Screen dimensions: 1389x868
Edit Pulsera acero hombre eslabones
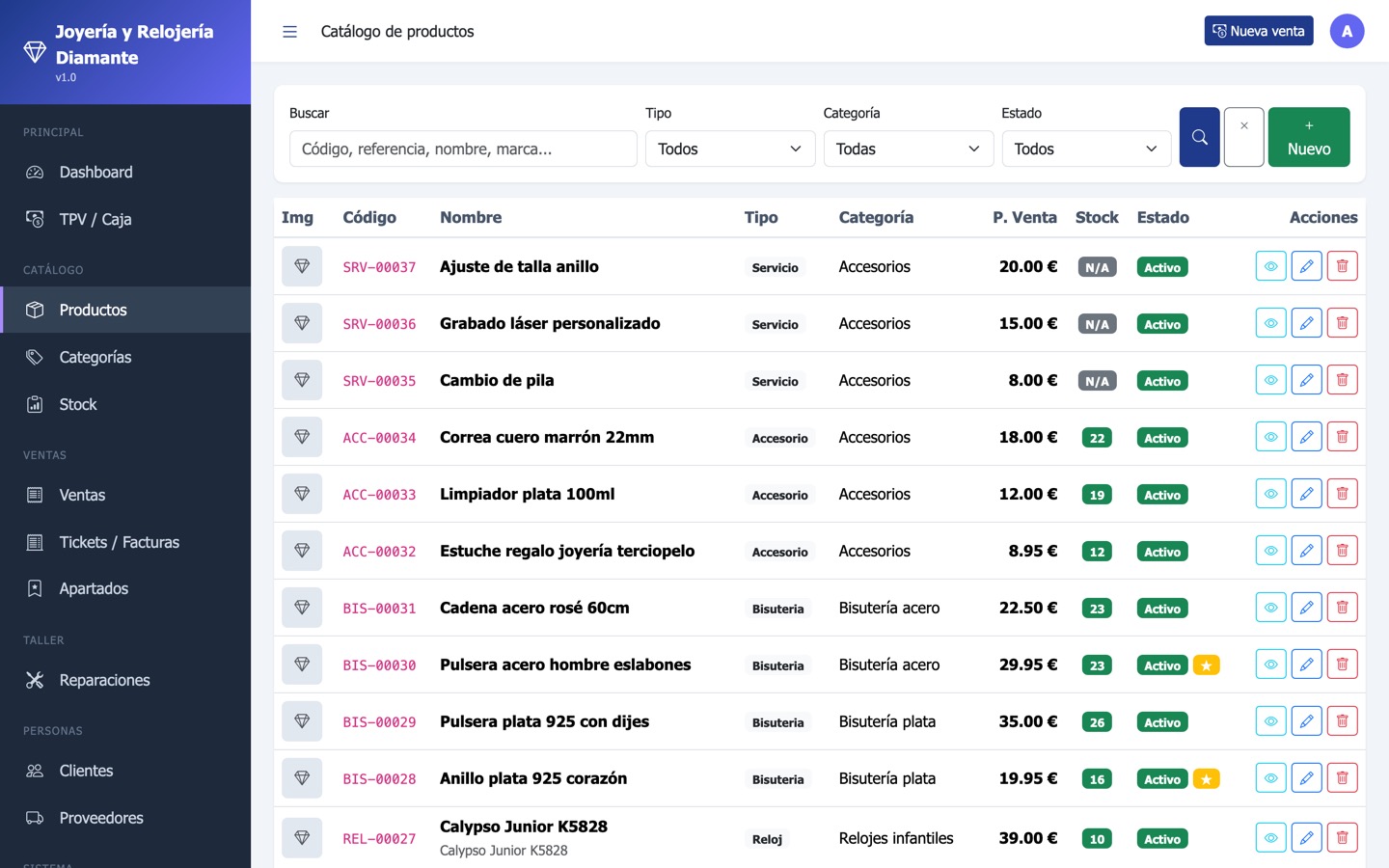click(x=1306, y=665)
